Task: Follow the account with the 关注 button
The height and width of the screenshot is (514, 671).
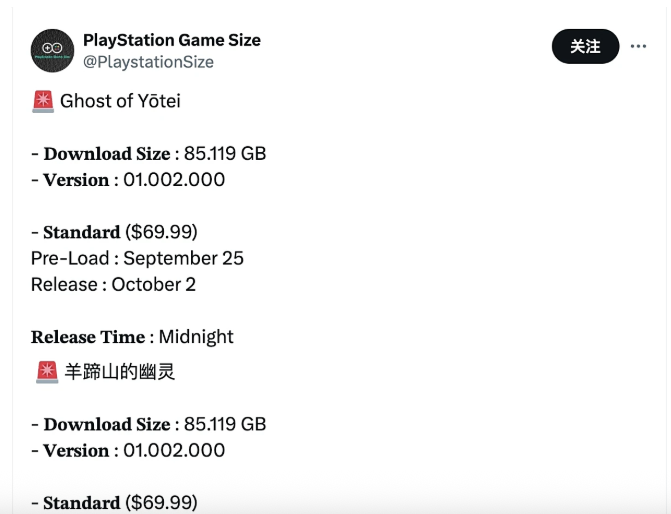Action: pyautogui.click(x=585, y=46)
